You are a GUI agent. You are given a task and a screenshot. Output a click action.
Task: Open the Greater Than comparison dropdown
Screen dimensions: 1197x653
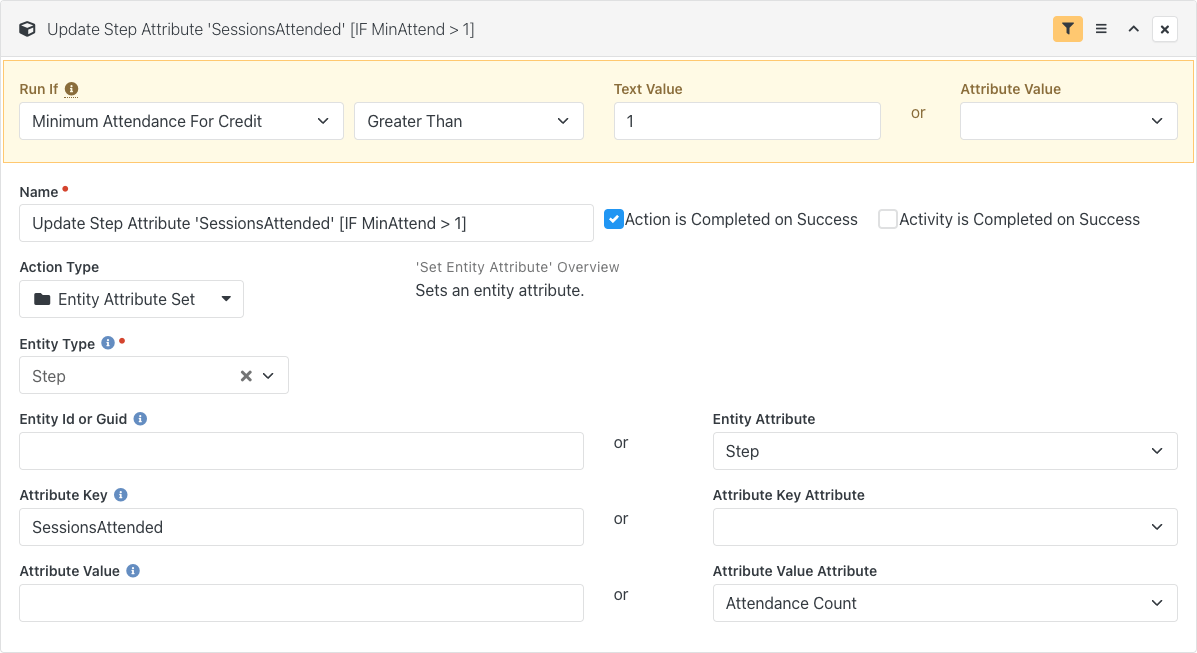[x=469, y=121]
